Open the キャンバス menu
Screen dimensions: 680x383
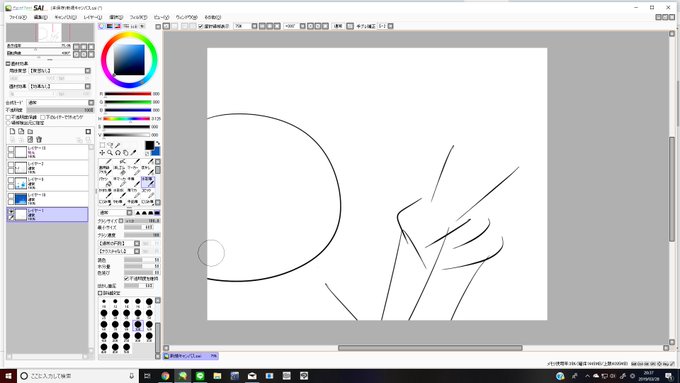65,17
